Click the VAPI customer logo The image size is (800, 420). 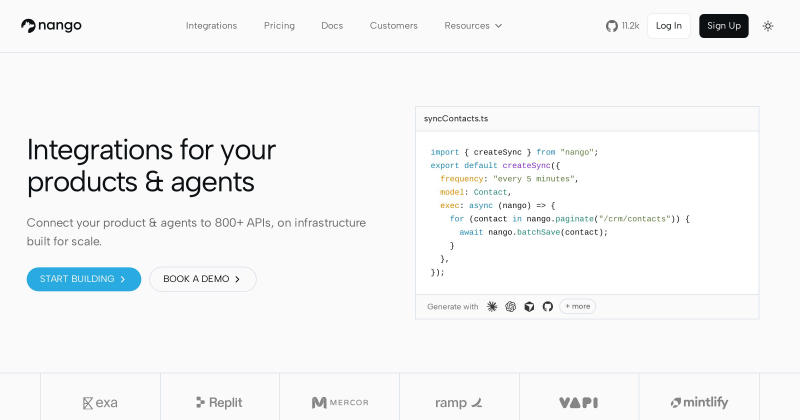point(579,403)
